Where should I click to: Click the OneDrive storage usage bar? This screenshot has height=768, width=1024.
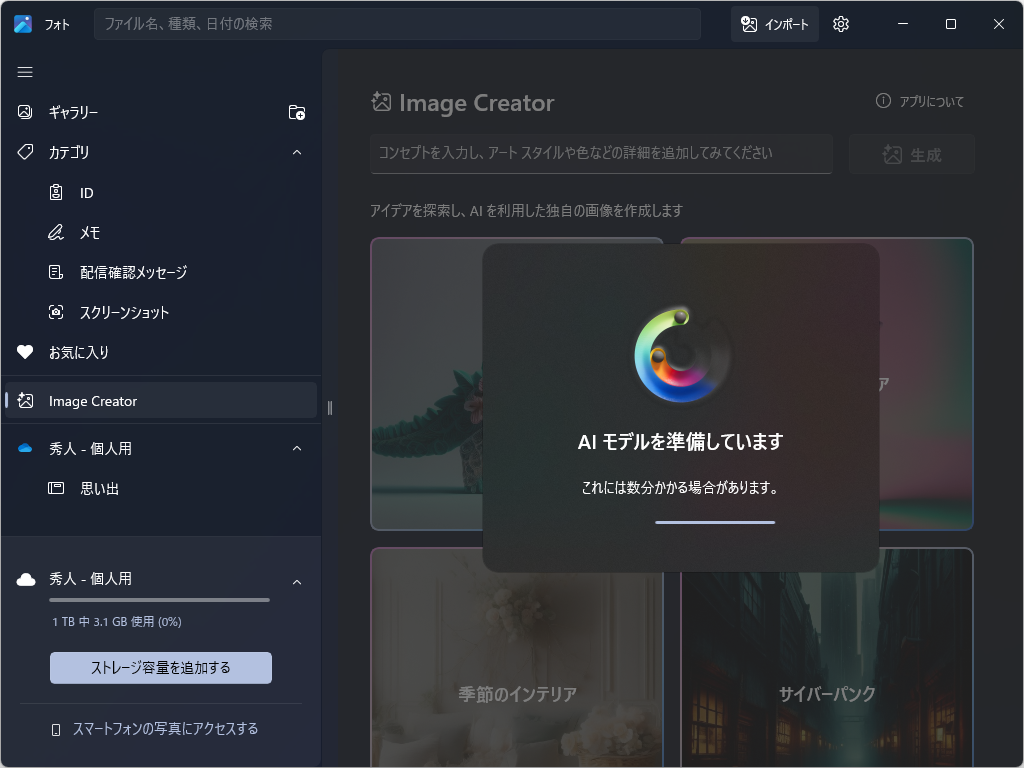point(160,600)
